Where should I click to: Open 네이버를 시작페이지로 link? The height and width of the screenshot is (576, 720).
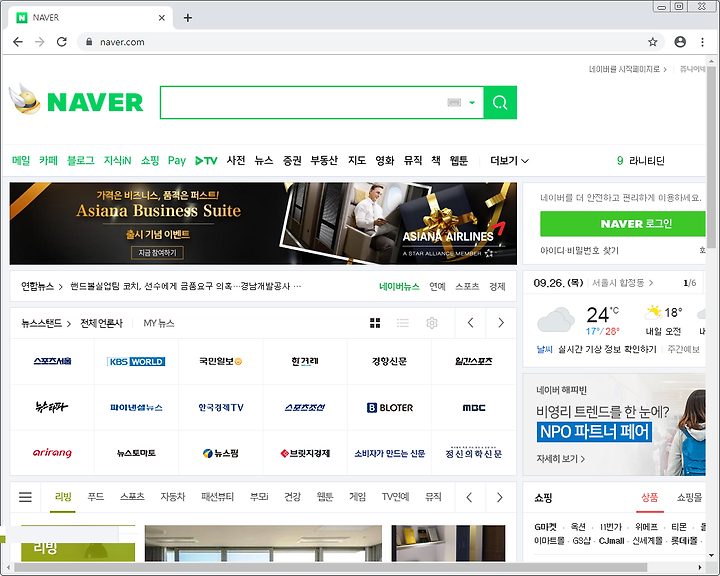[x=628, y=69]
